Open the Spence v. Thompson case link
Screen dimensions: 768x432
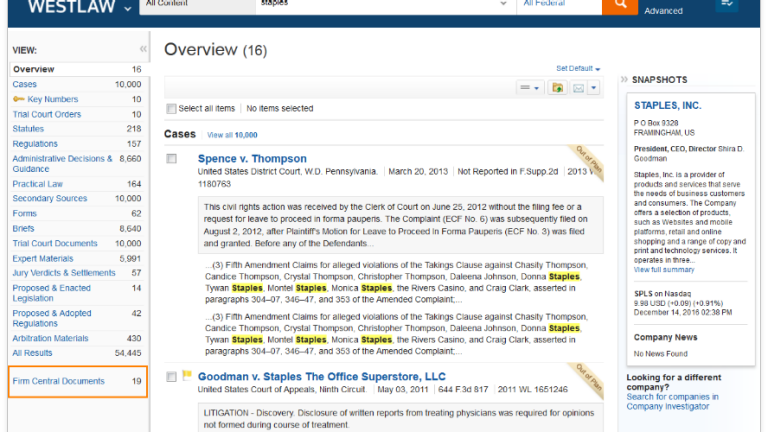pos(252,158)
